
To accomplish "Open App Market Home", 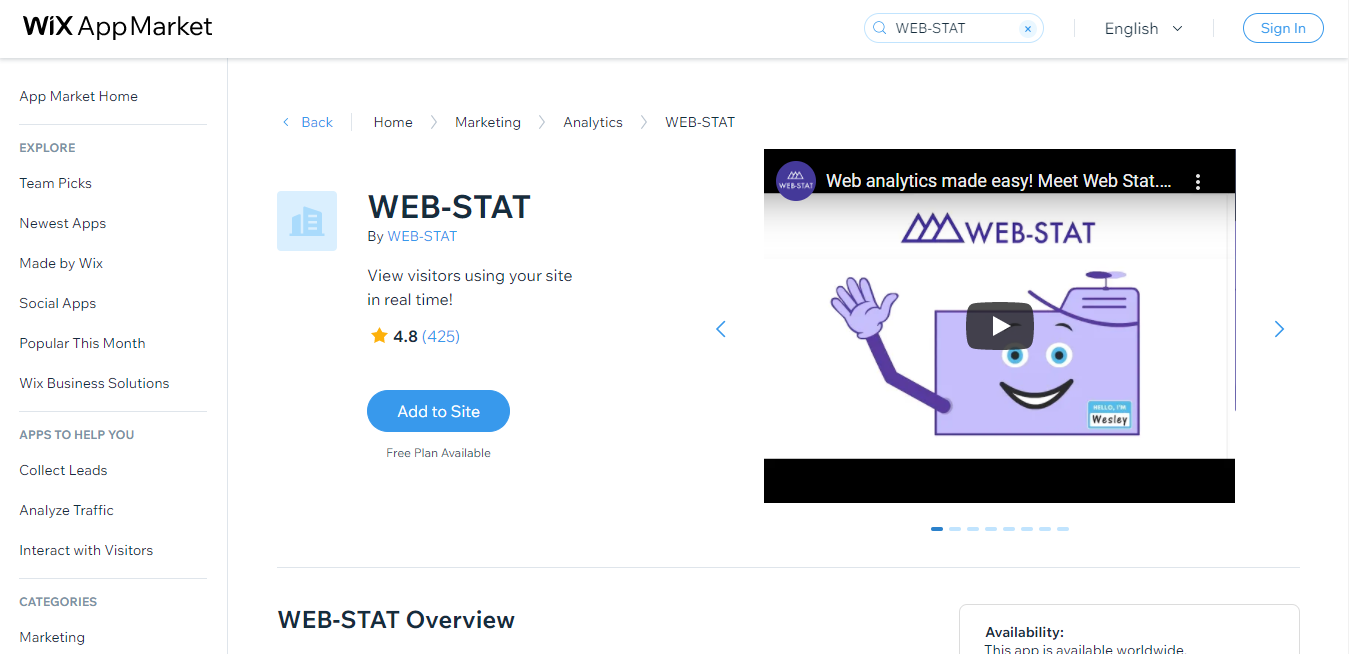I will pos(79,96).
